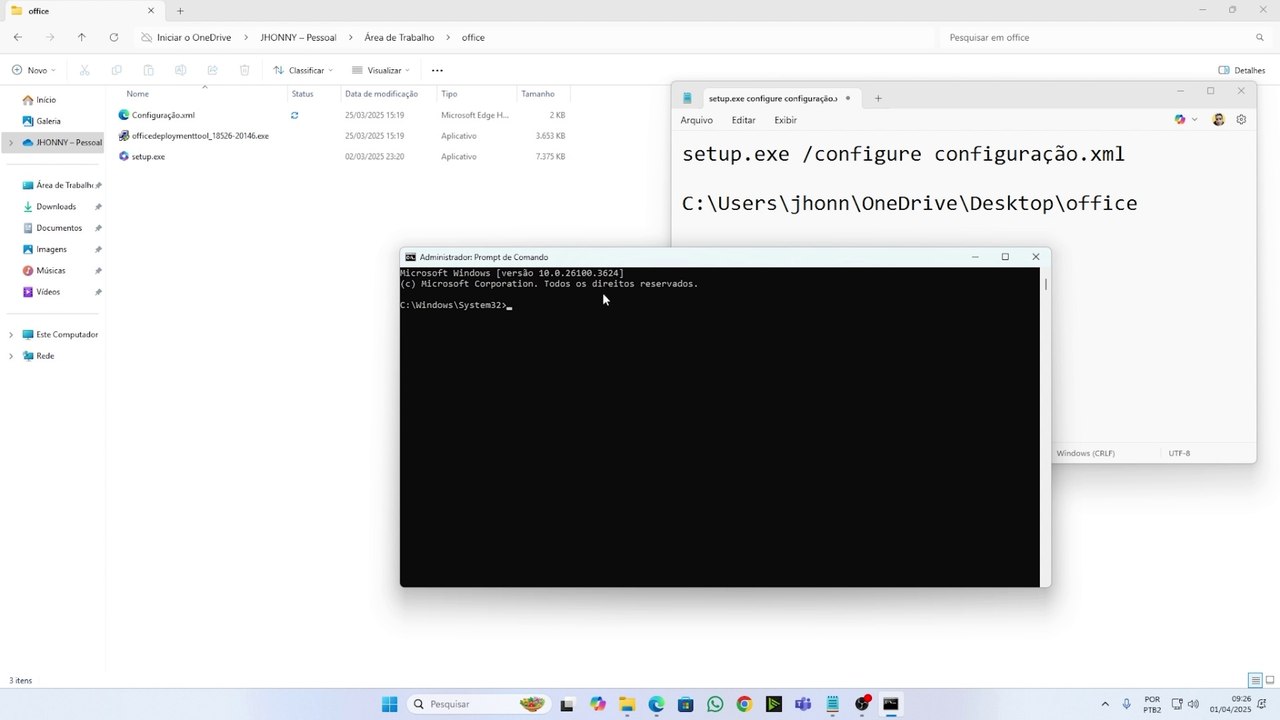The height and width of the screenshot is (720, 1280).
Task: Click the chevron after Iniciar o OneDrive breadcrumb
Action: [x=247, y=37]
